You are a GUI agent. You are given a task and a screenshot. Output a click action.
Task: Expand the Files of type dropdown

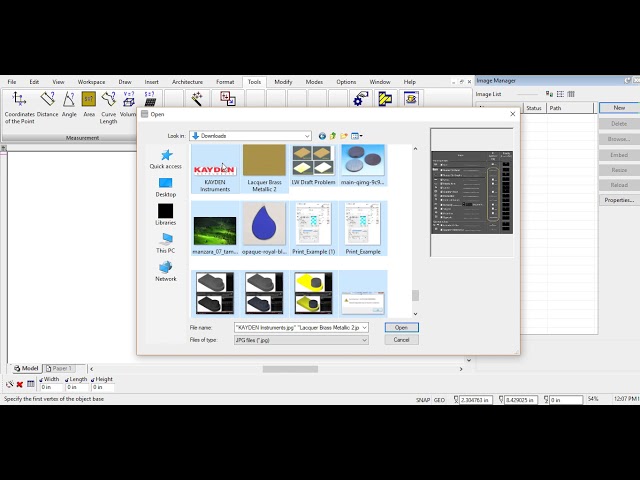point(364,340)
